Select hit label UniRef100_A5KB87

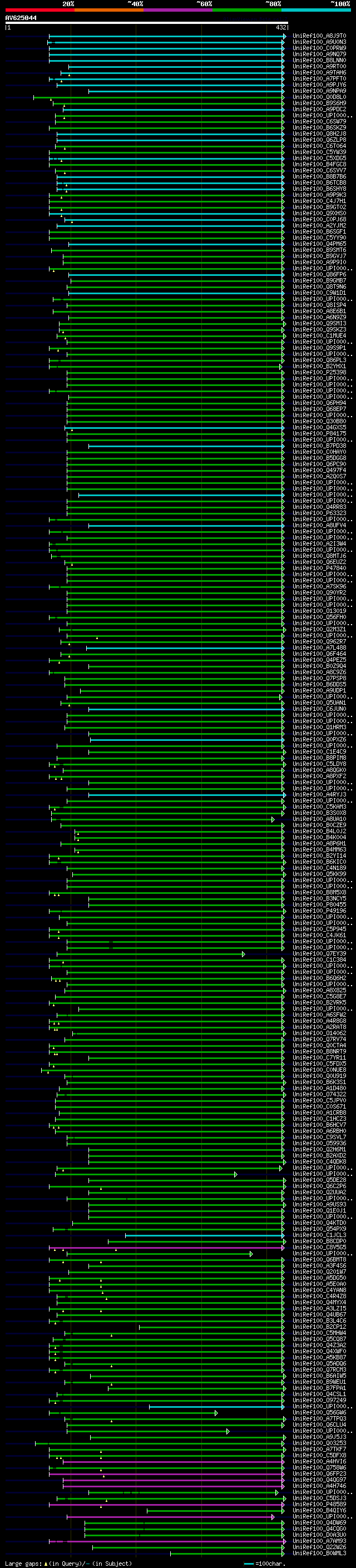coord(319,1357)
